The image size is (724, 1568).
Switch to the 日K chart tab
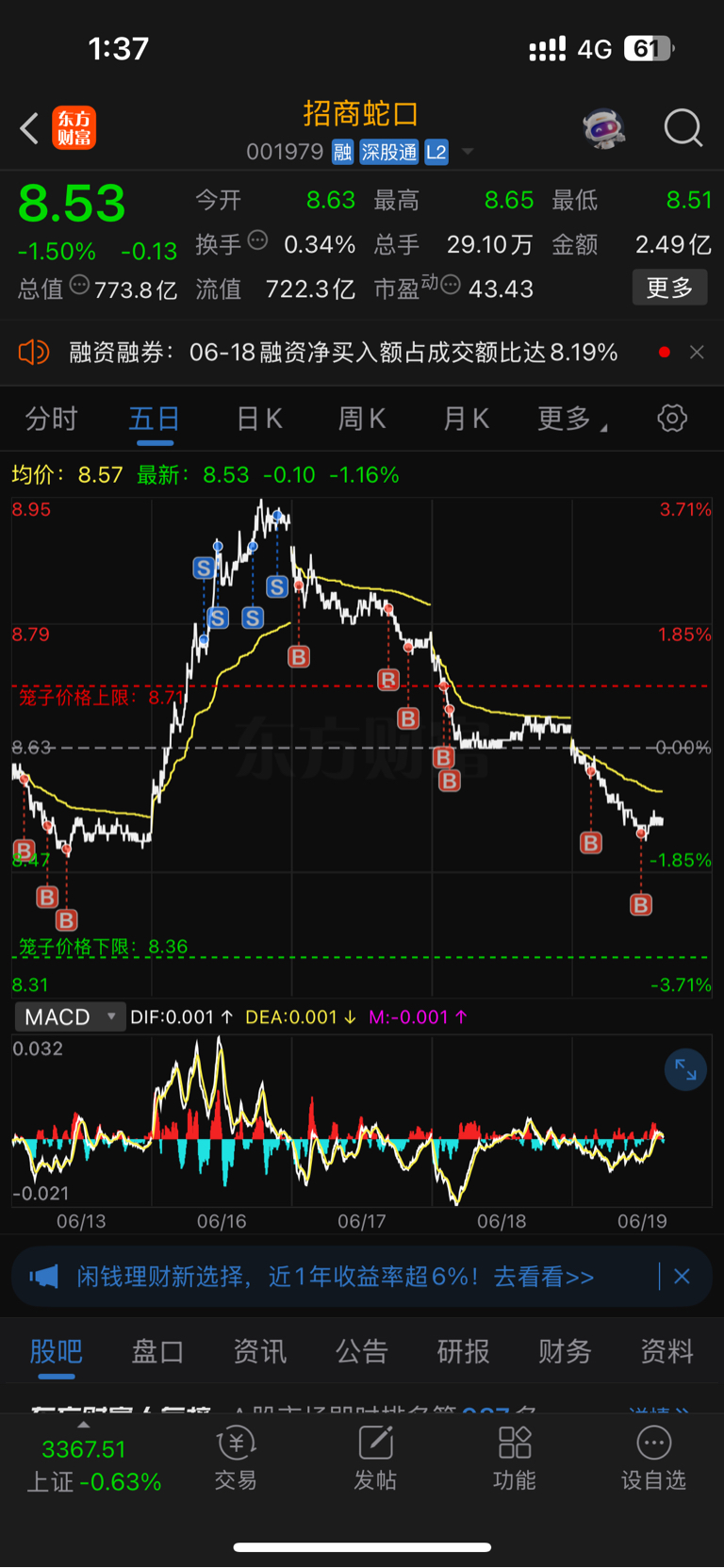click(259, 419)
